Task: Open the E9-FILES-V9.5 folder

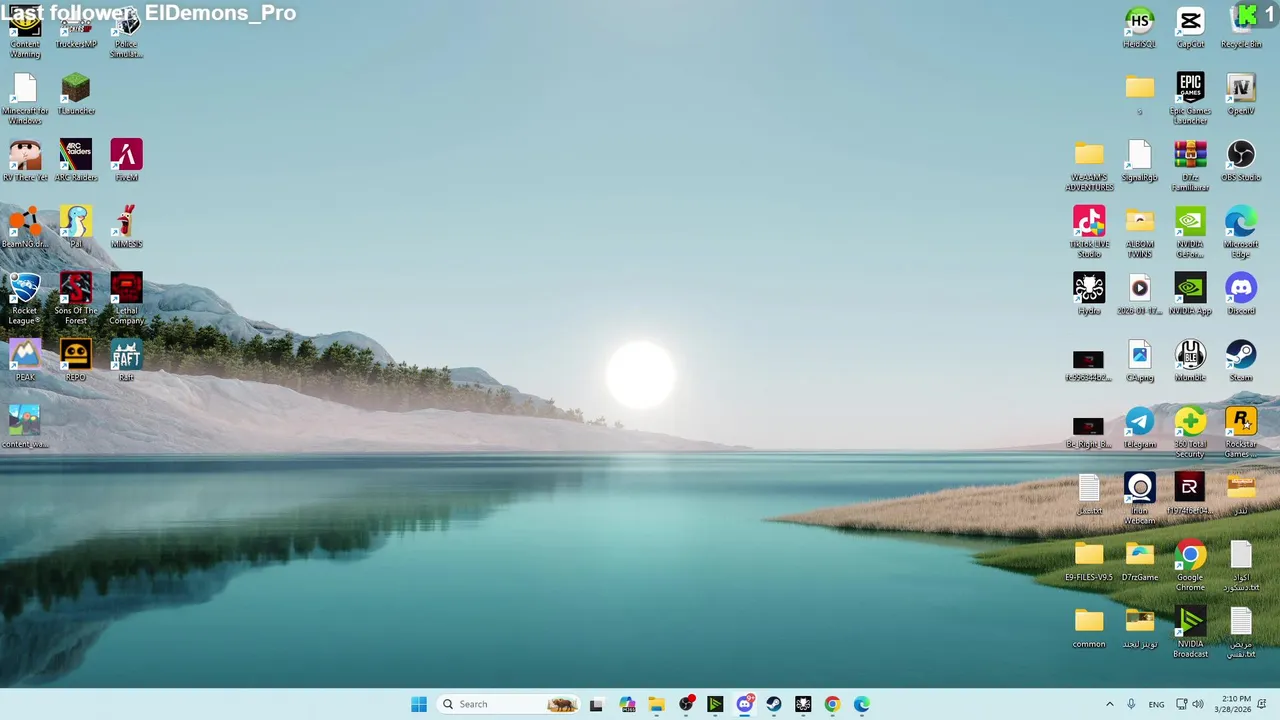Action: [x=1089, y=561]
